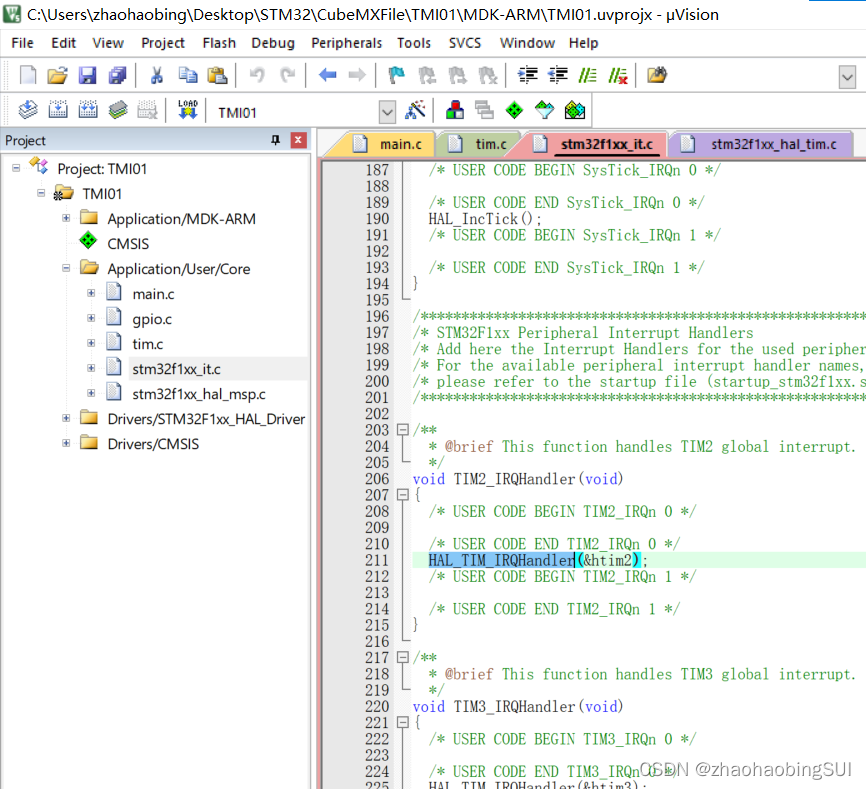
Task: Paste from the clipboard with the Paste icon
Action: [217, 75]
